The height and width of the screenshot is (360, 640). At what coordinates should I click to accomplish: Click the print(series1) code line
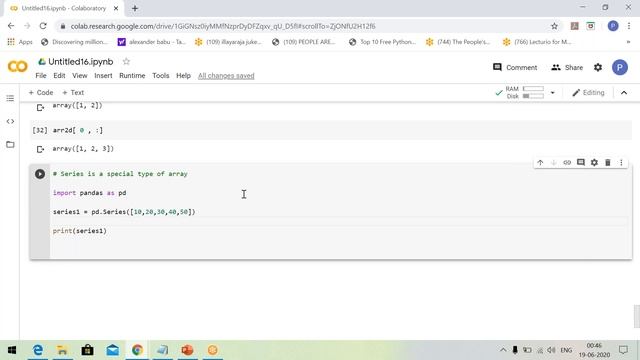click(x=80, y=231)
